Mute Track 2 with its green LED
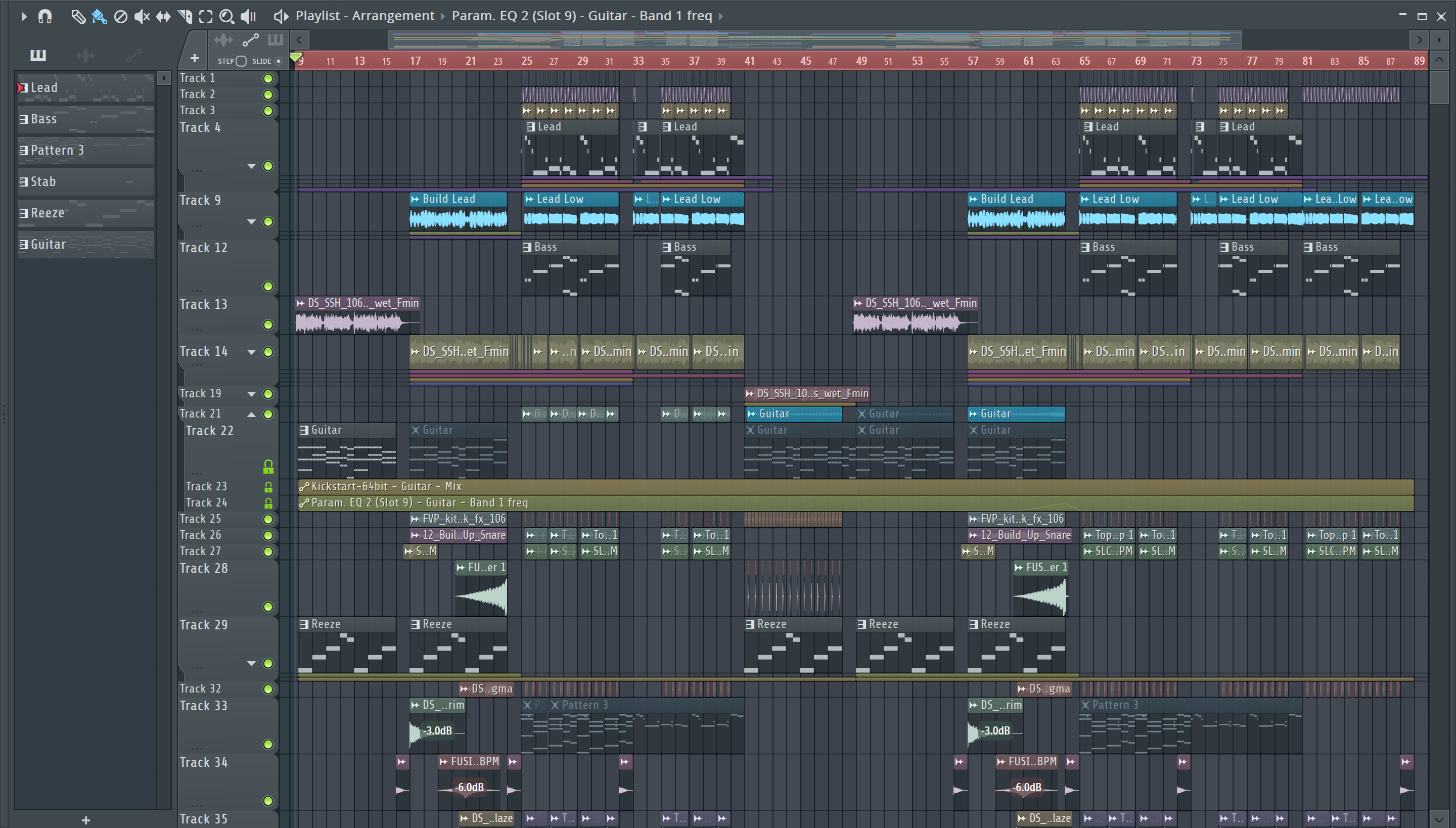This screenshot has height=828, width=1456. (x=268, y=95)
